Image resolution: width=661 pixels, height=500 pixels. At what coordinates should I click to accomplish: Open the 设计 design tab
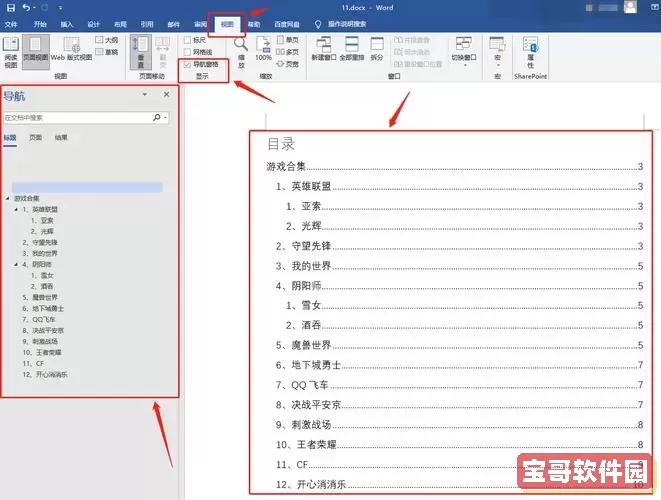click(x=93, y=24)
